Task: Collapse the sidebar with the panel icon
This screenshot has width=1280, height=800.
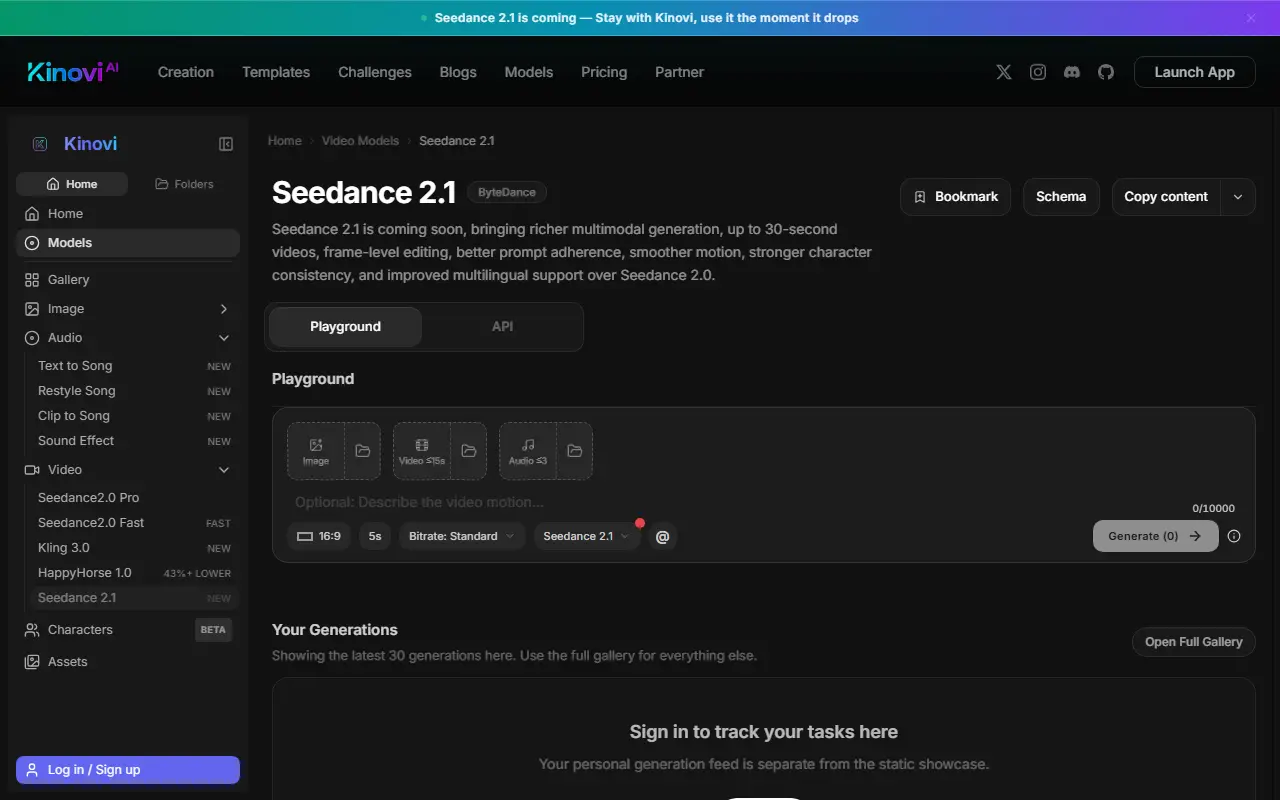Action: click(226, 144)
